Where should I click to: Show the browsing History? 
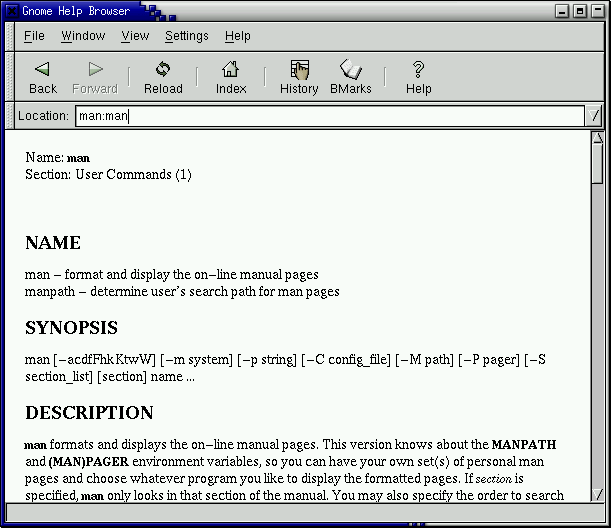(299, 77)
